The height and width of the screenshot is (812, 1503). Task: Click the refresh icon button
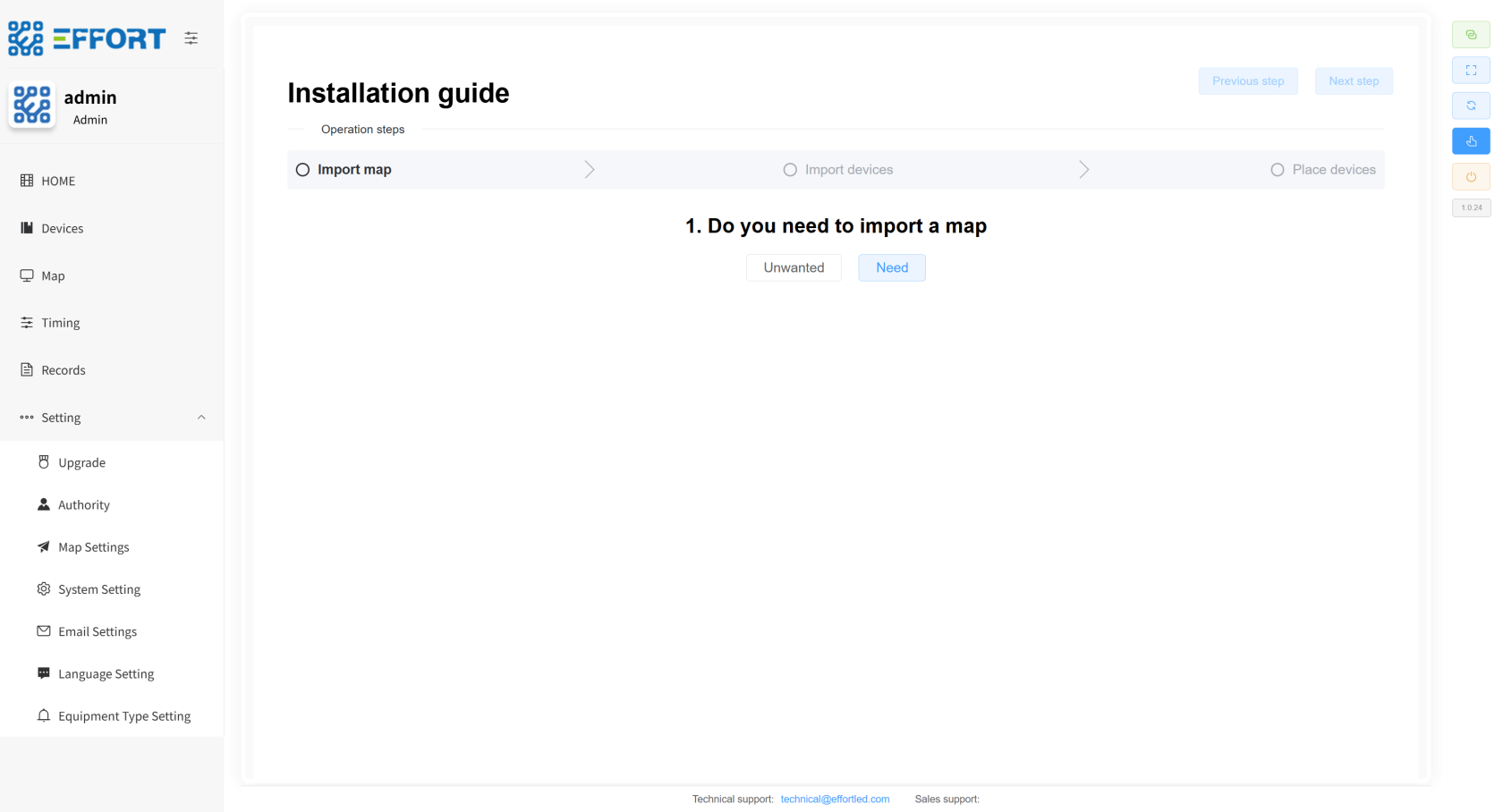pos(1471,106)
